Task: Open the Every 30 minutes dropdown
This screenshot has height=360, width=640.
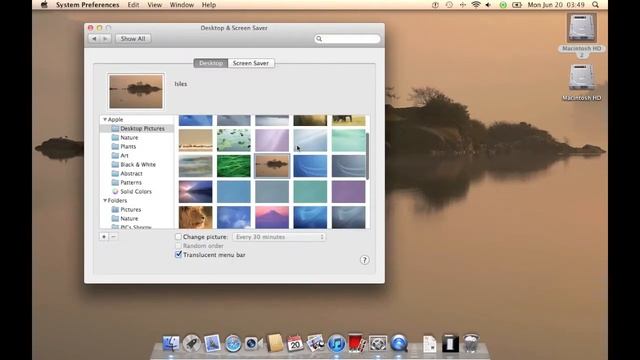Action: (x=279, y=237)
